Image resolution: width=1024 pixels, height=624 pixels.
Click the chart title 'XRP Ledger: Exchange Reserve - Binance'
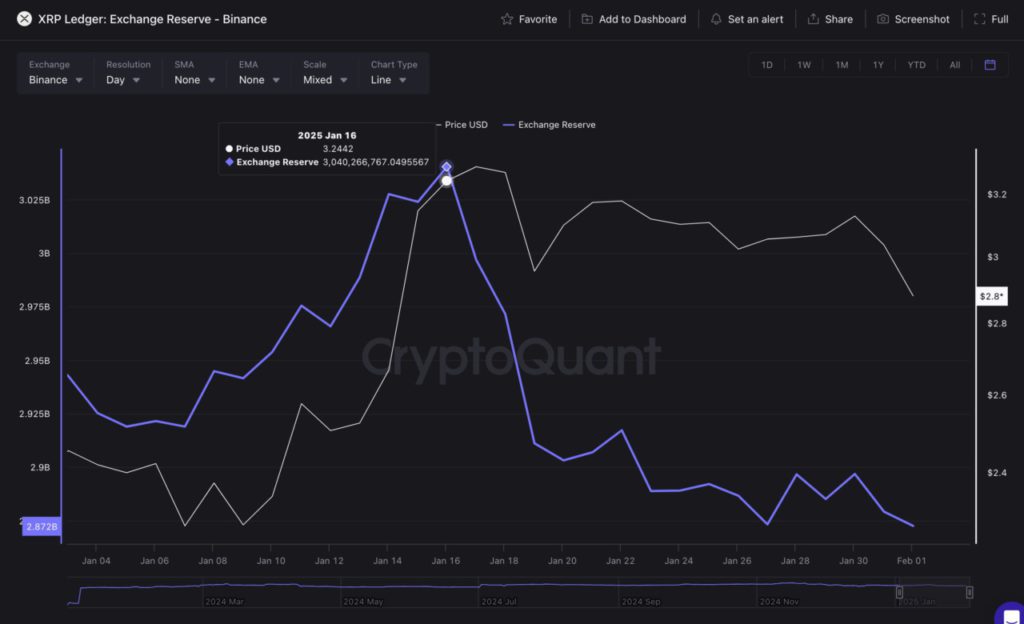tap(152, 19)
